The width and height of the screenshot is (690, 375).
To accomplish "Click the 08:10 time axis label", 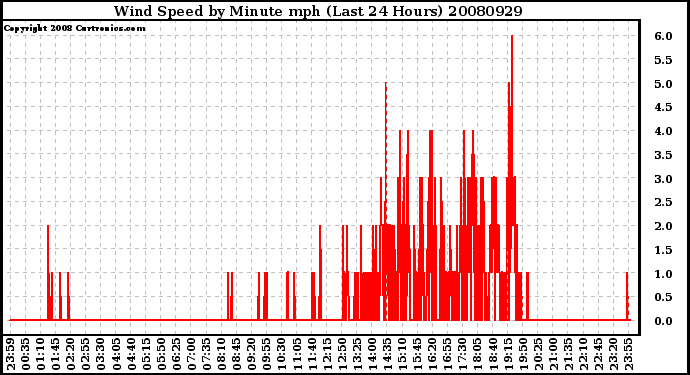I will (x=221, y=354).
